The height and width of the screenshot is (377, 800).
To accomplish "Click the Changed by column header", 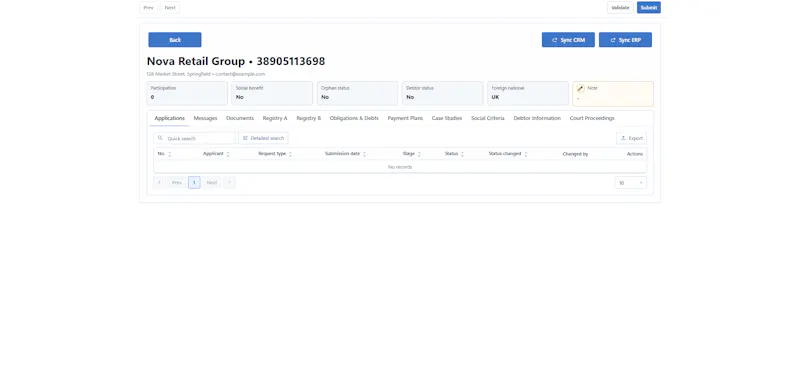I will click(575, 154).
